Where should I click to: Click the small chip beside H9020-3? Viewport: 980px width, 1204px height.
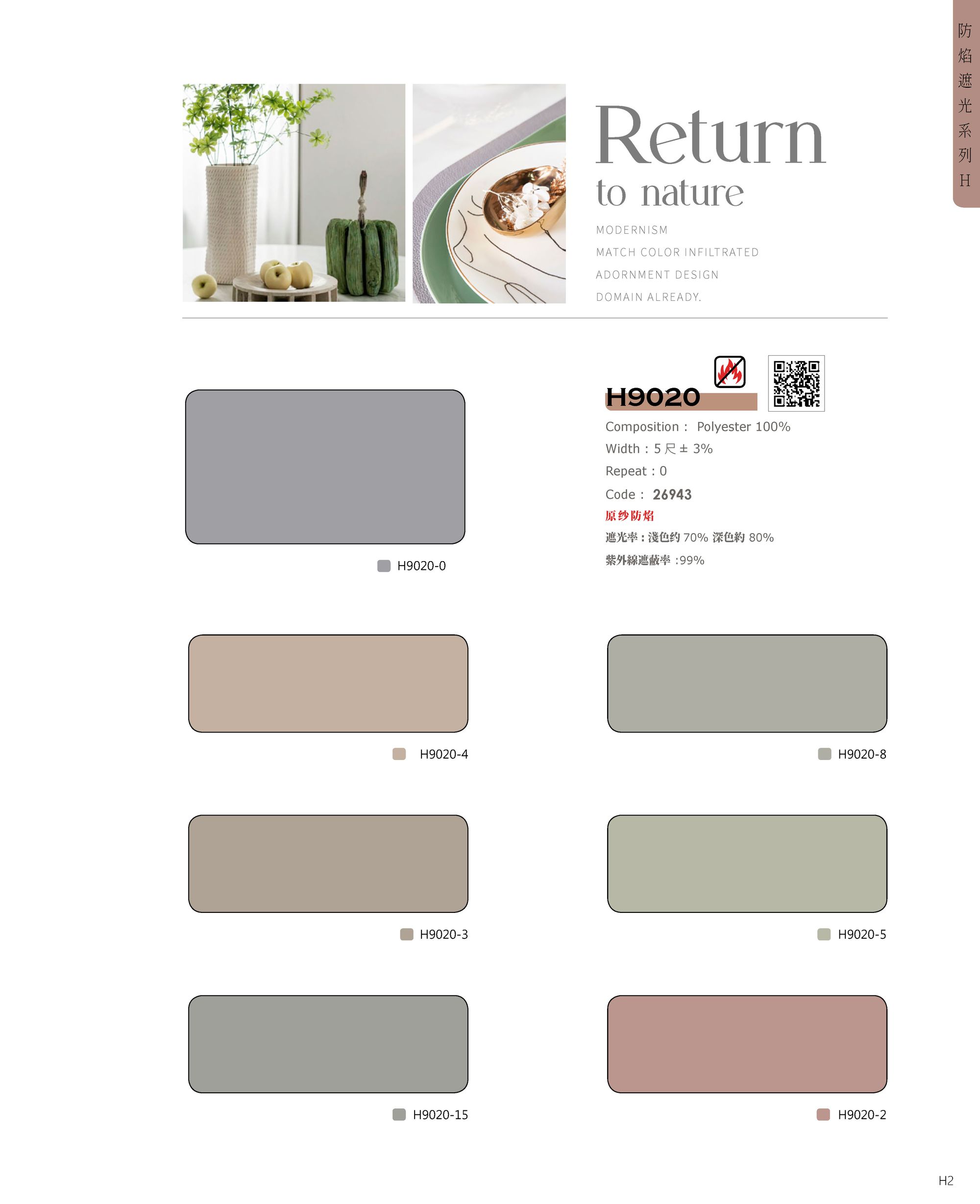pyautogui.click(x=406, y=934)
